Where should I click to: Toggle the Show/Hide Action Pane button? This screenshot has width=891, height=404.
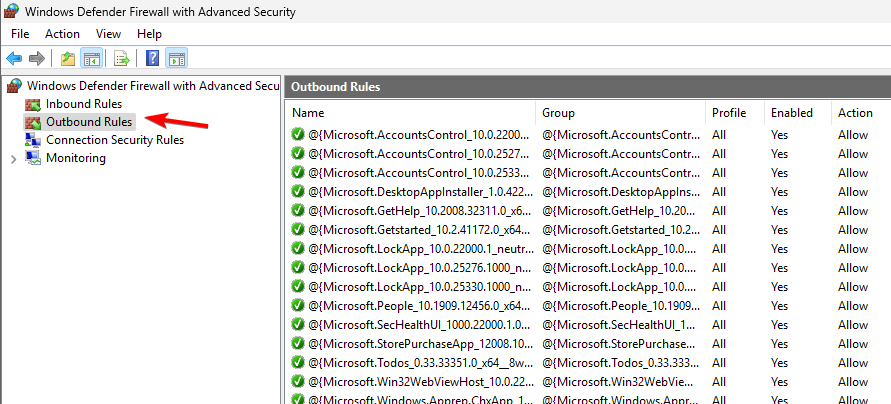(177, 58)
